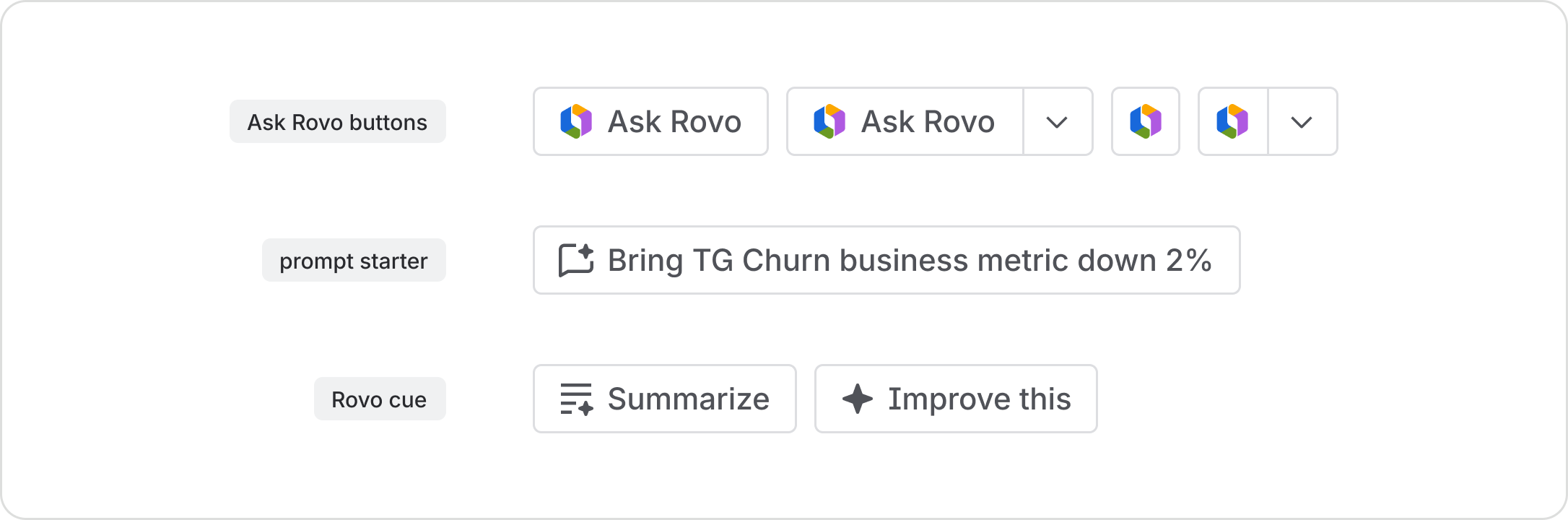
Task: Click the Rovo icon in the split Ask Rovo button
Action: 829,121
